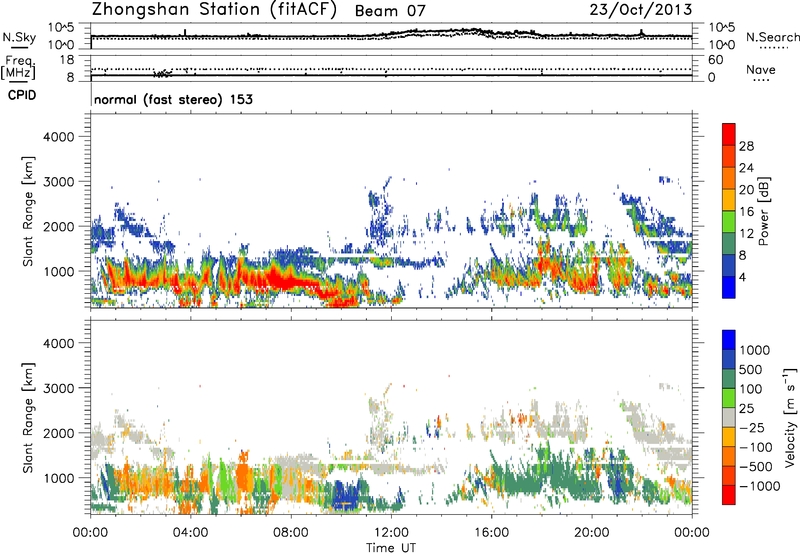800x554 pixels.
Task: Click the -100 Velocity colorbar tick label
Action: tap(756, 447)
